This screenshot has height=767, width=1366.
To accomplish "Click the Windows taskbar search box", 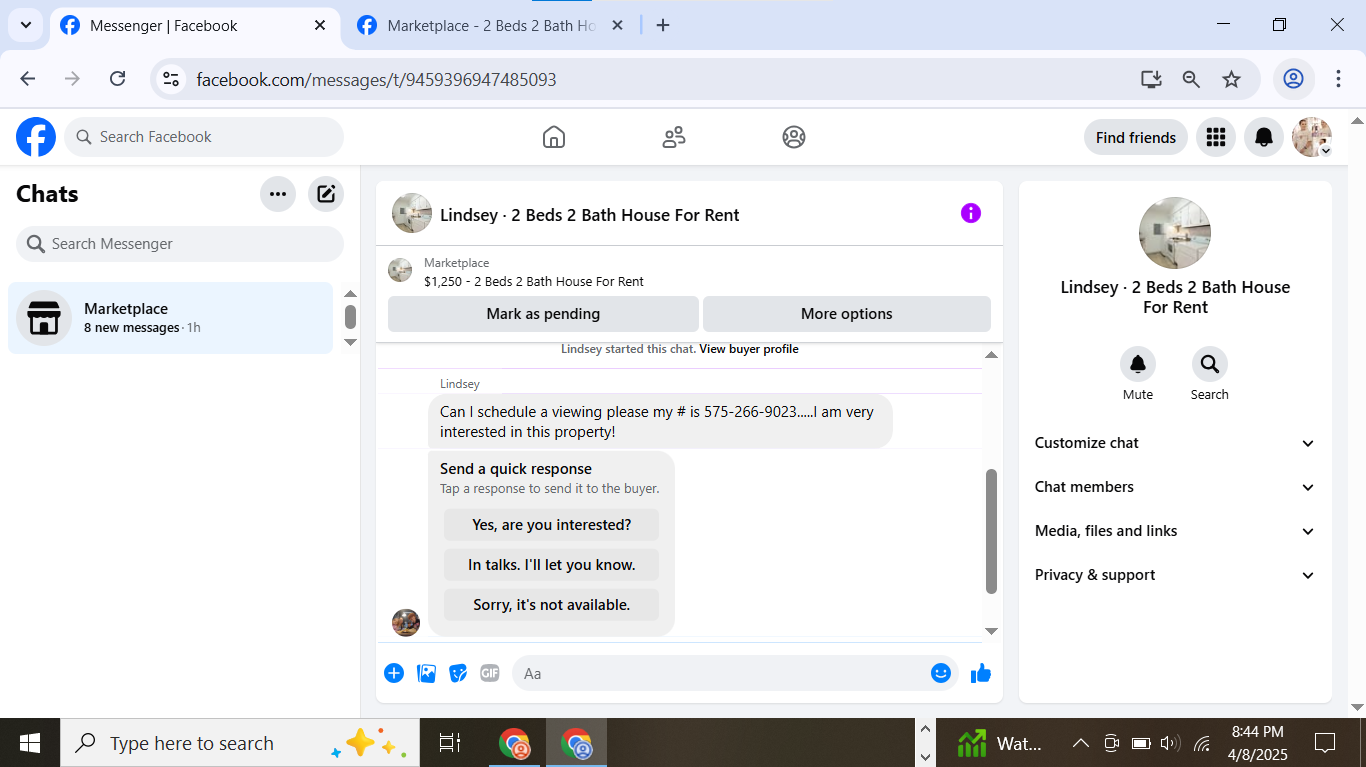I will click(x=240, y=743).
